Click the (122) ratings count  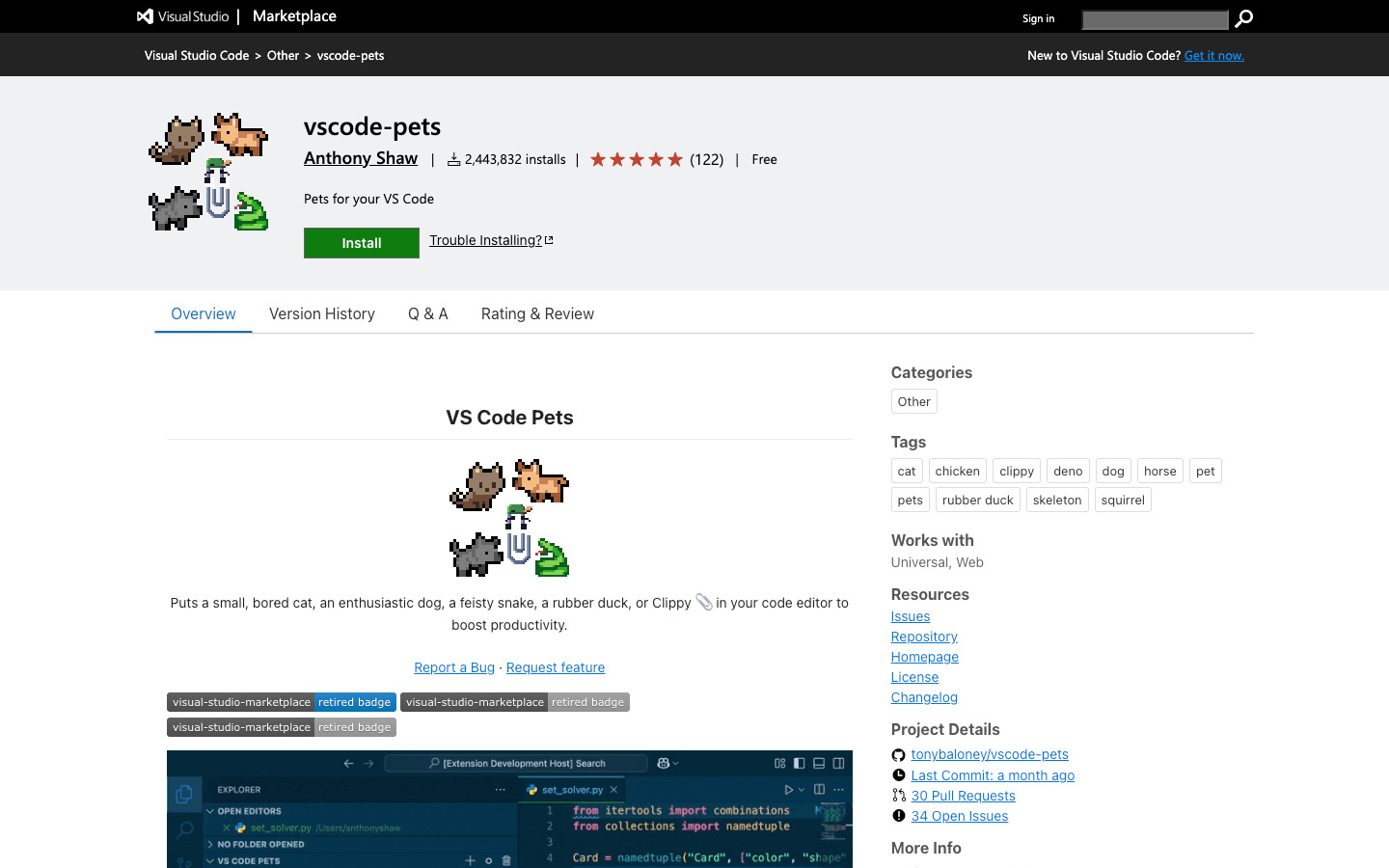[x=707, y=159]
